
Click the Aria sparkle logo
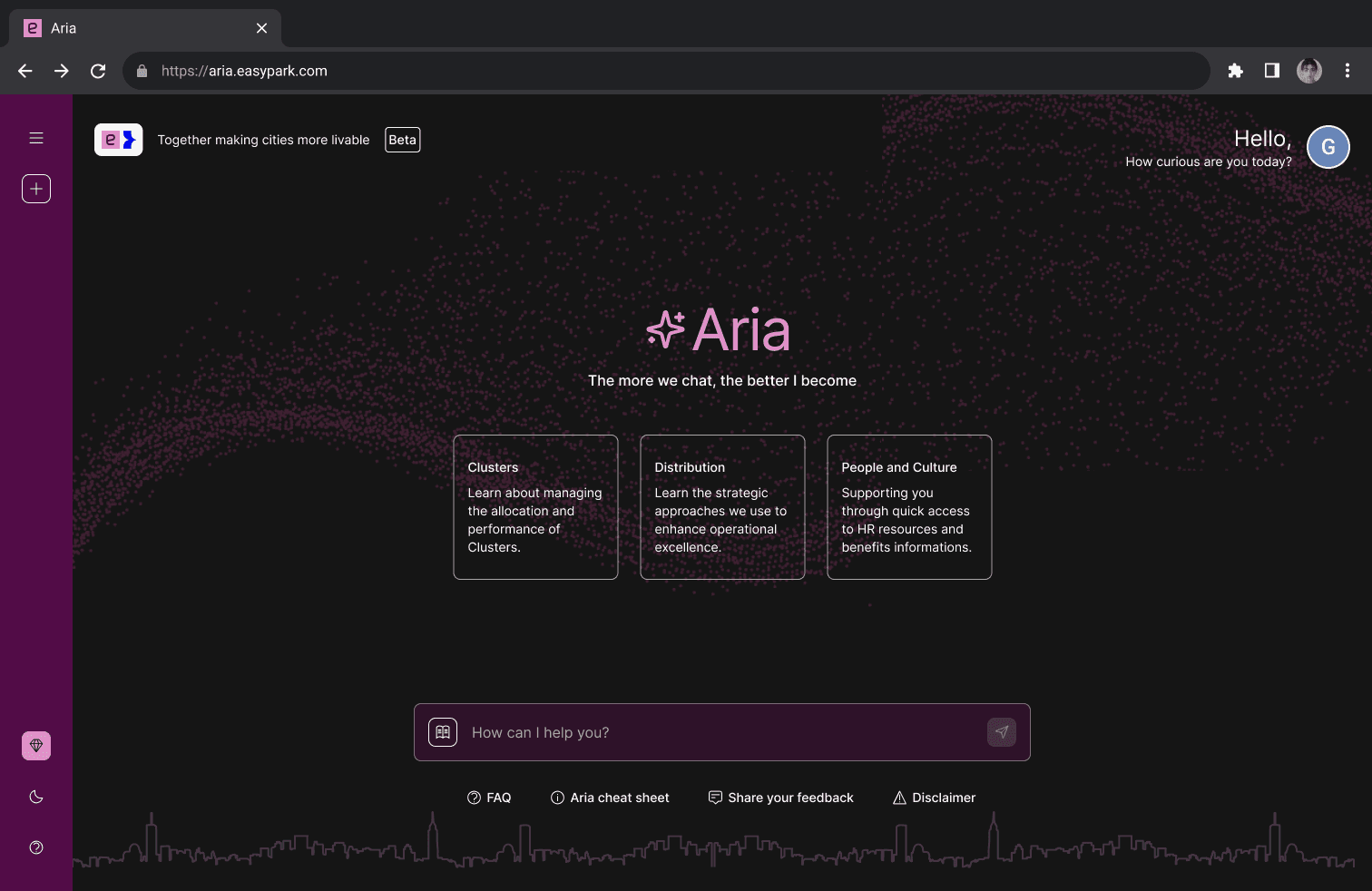[x=719, y=329]
